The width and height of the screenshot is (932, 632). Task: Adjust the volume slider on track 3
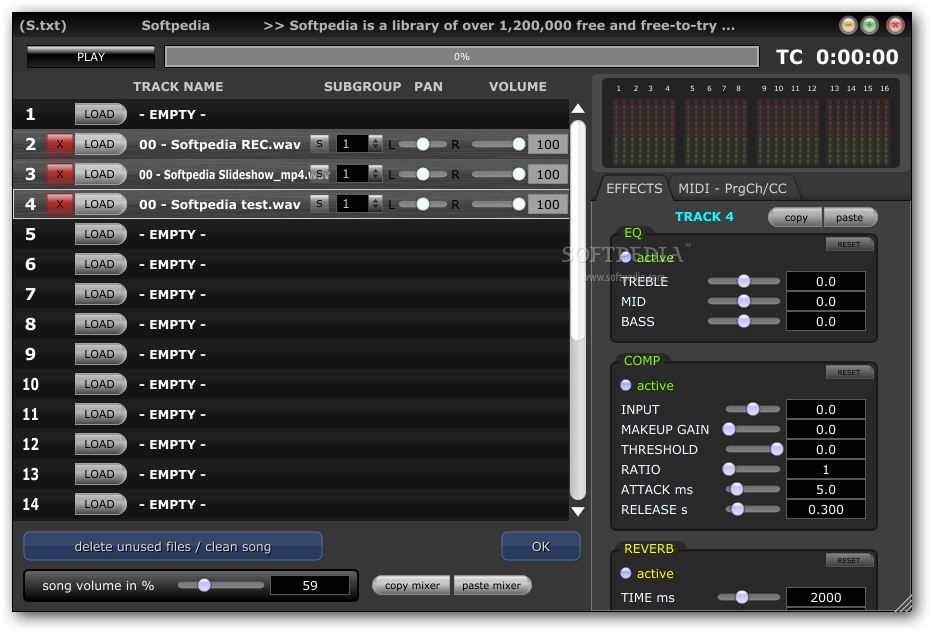coord(499,174)
